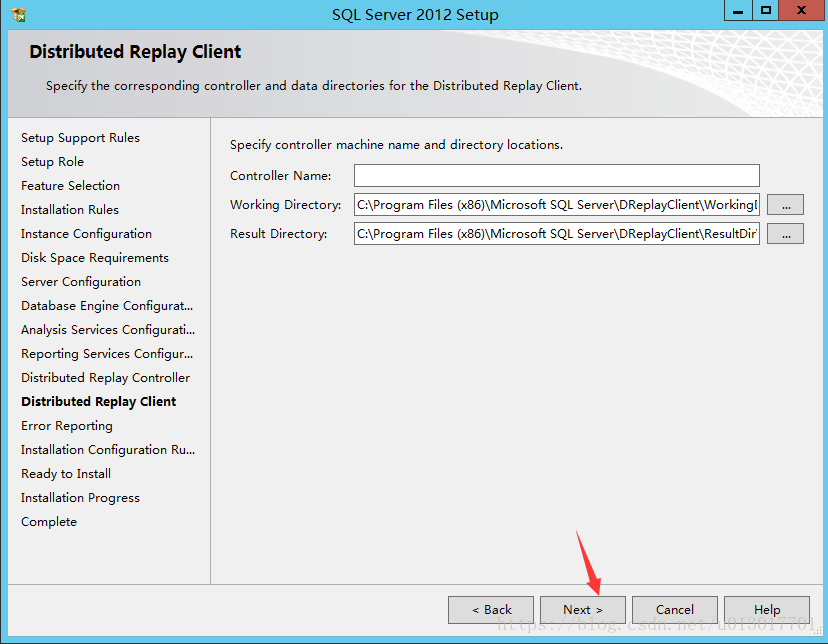Click the Working Directory label
The height and width of the screenshot is (644, 828).
click(285, 205)
